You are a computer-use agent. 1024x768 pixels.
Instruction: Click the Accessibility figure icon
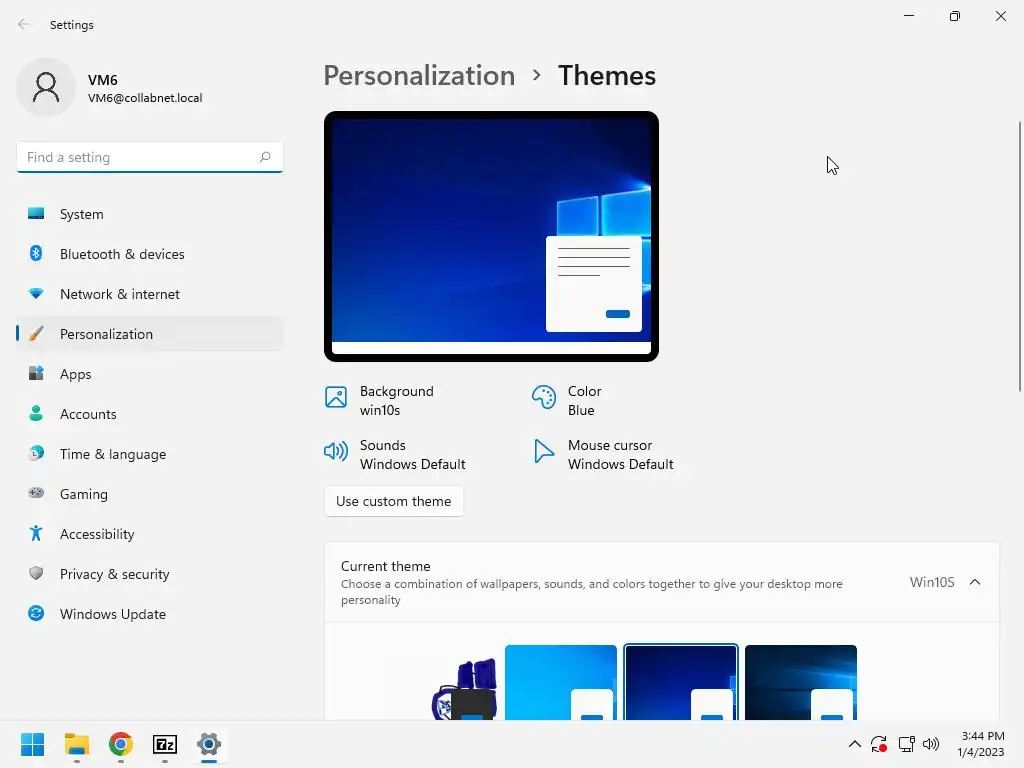(36, 534)
